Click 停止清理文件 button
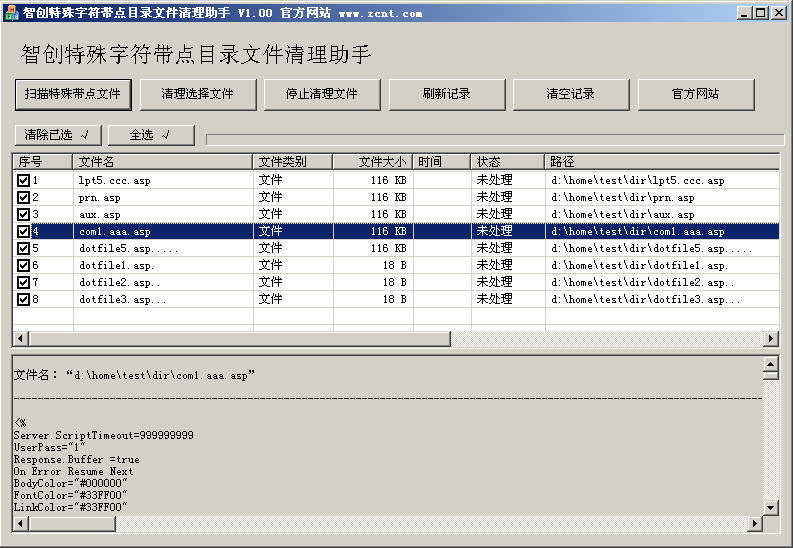This screenshot has width=794, height=548. pyautogui.click(x=322, y=94)
